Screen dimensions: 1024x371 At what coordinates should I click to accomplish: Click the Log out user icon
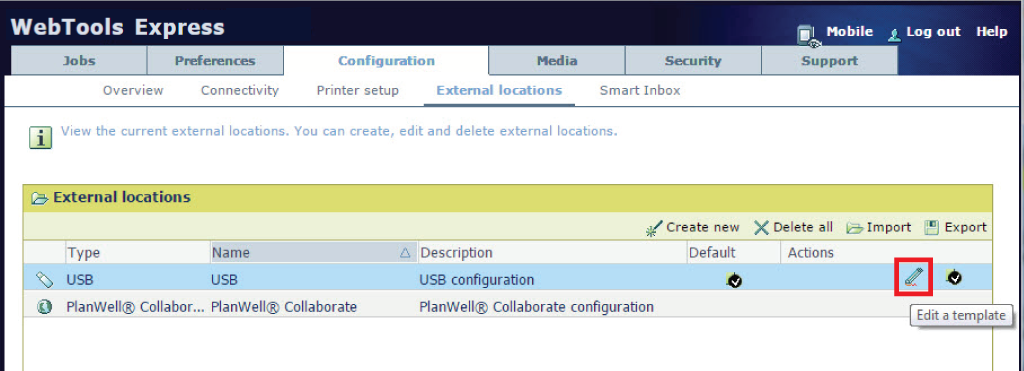coord(895,33)
